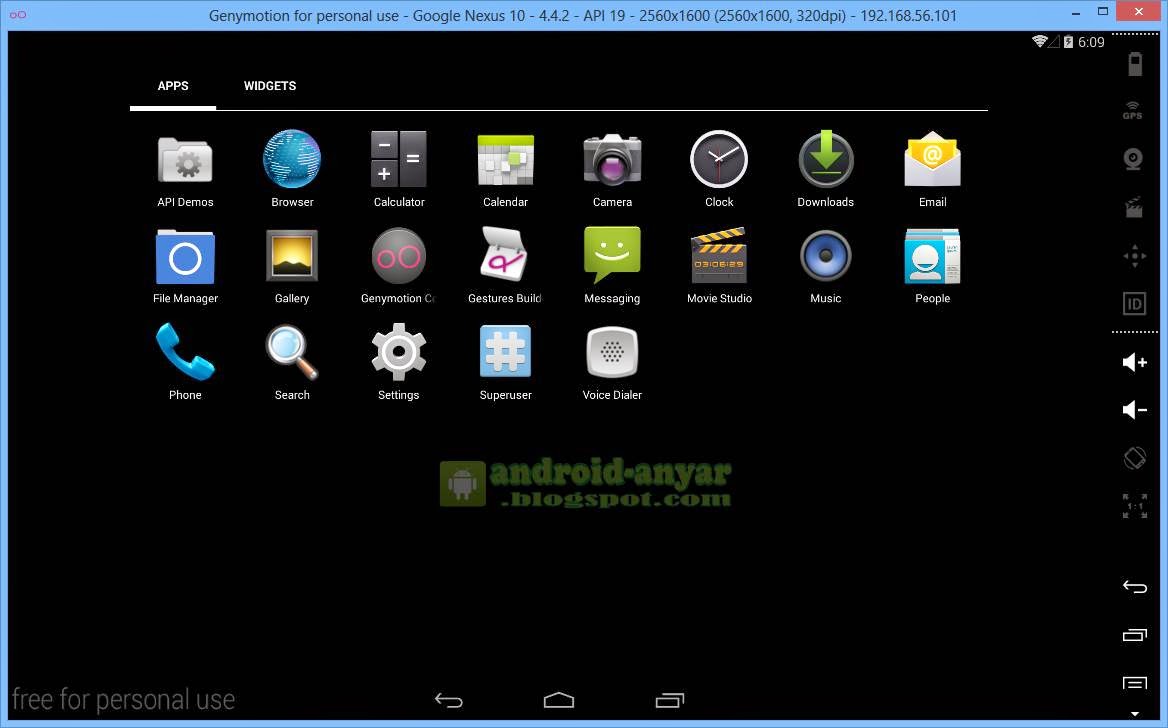
Task: Switch to the WIDGETS tab
Action: coord(270,86)
